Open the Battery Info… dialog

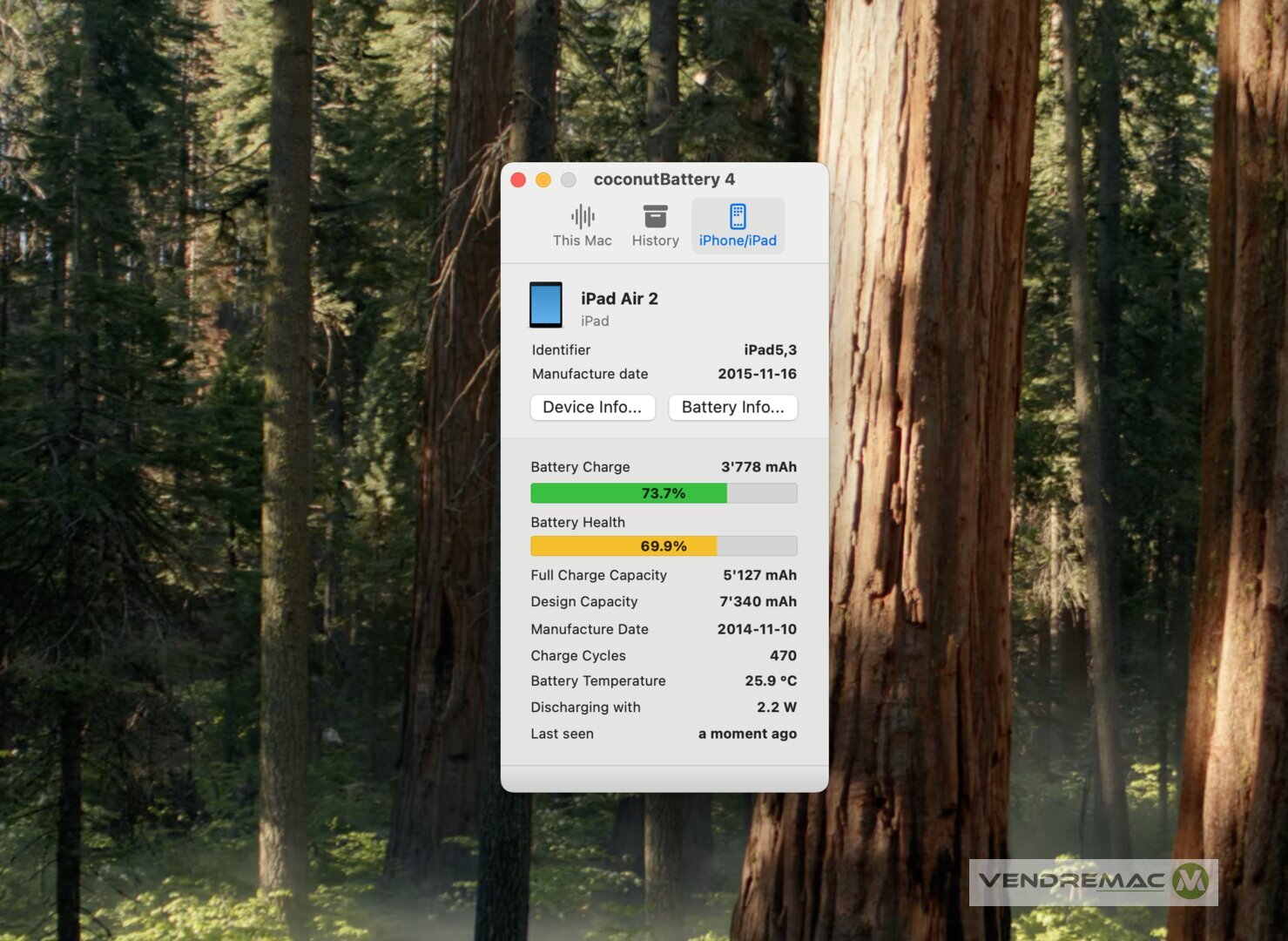pyautogui.click(x=732, y=407)
